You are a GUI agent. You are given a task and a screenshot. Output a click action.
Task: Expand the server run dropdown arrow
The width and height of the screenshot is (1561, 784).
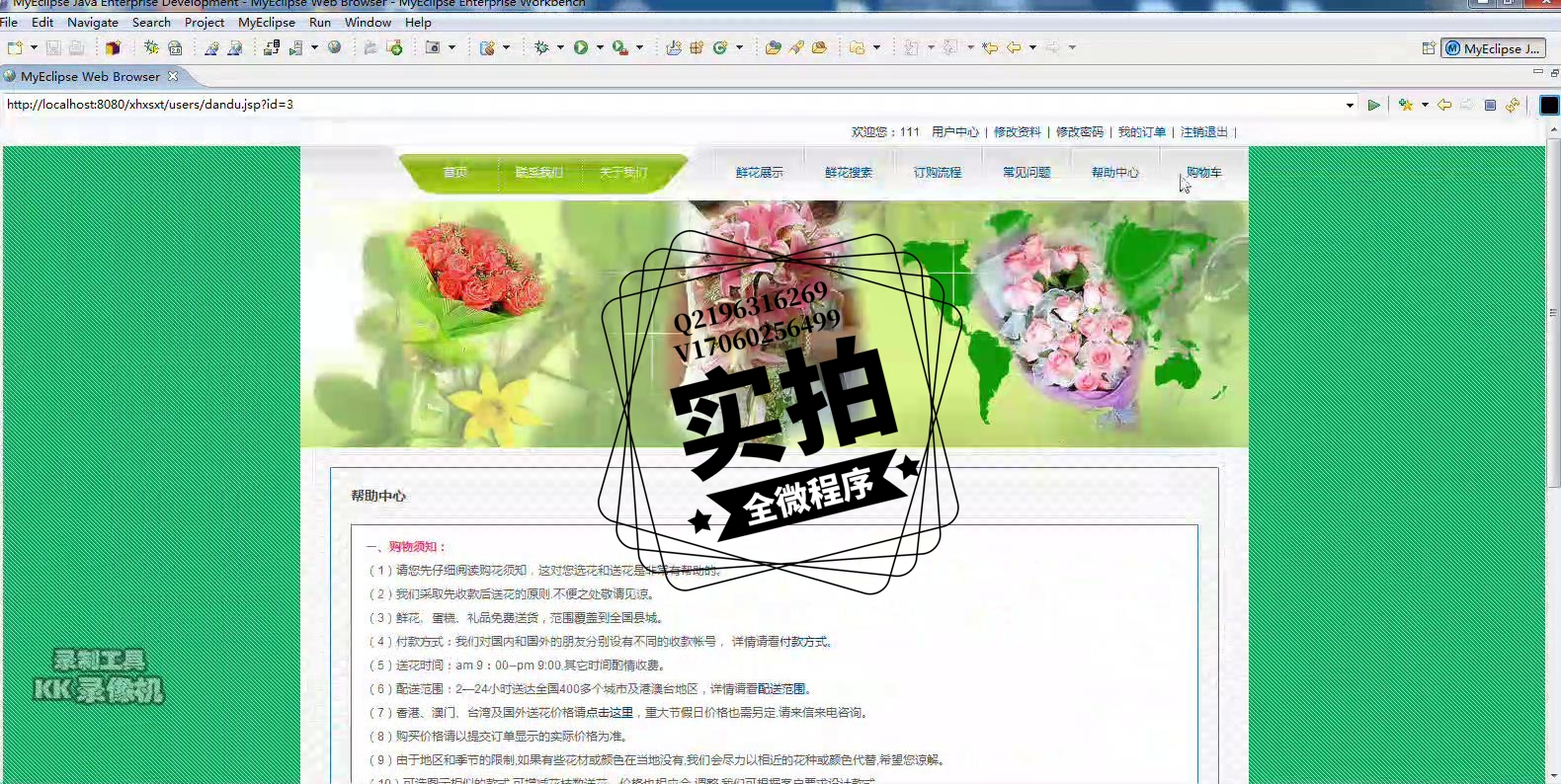314,47
